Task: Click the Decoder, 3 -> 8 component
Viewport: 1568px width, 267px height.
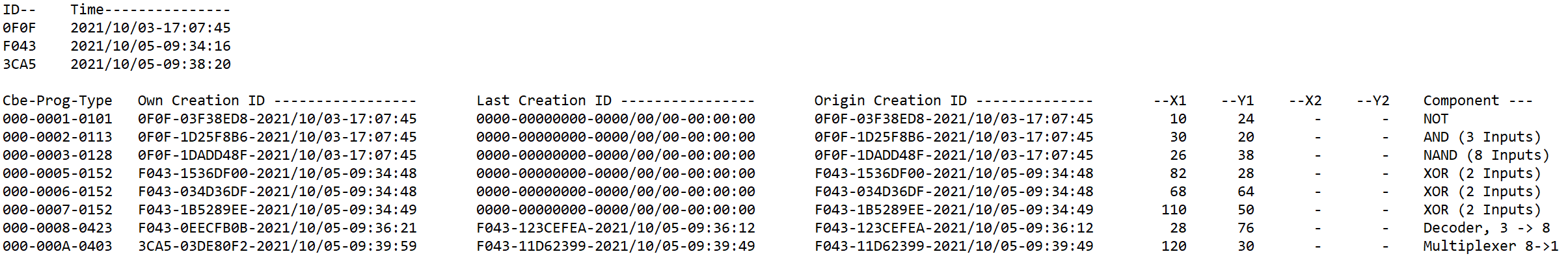Action: coord(1487,228)
